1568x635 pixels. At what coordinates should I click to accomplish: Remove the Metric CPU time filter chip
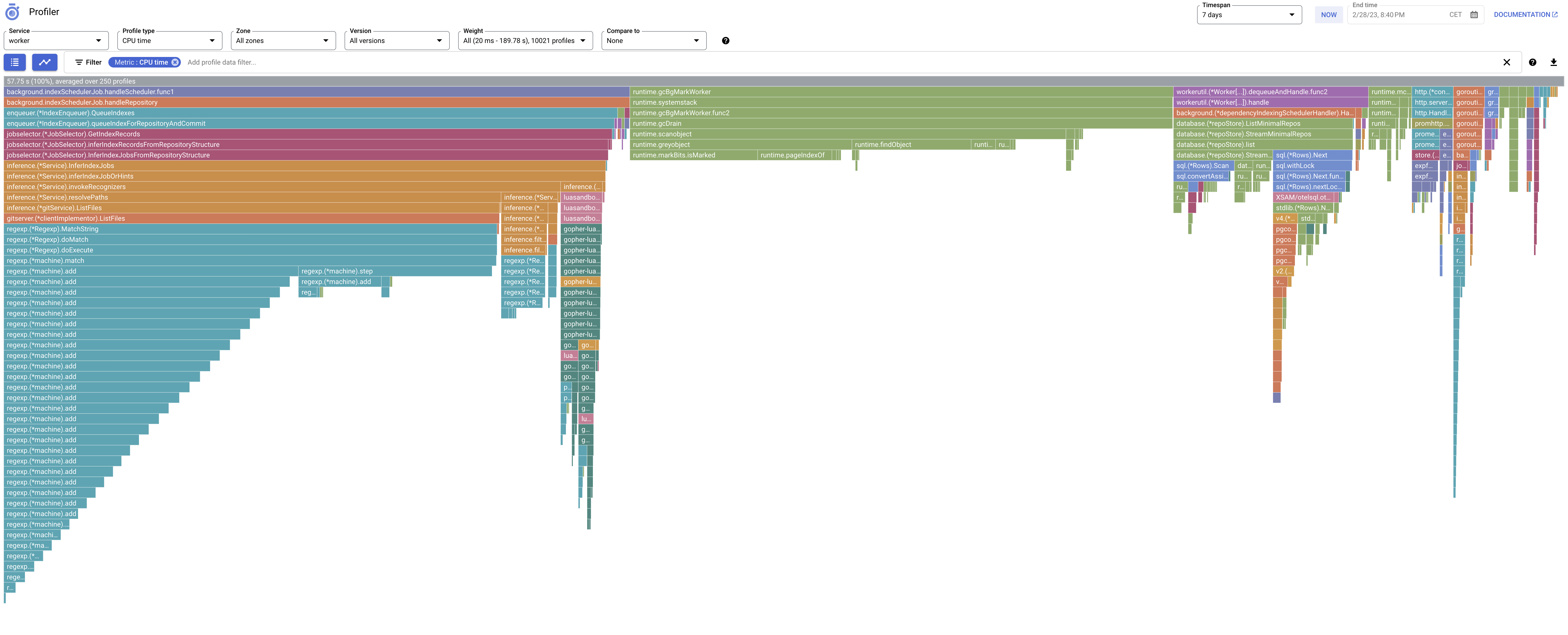point(175,62)
